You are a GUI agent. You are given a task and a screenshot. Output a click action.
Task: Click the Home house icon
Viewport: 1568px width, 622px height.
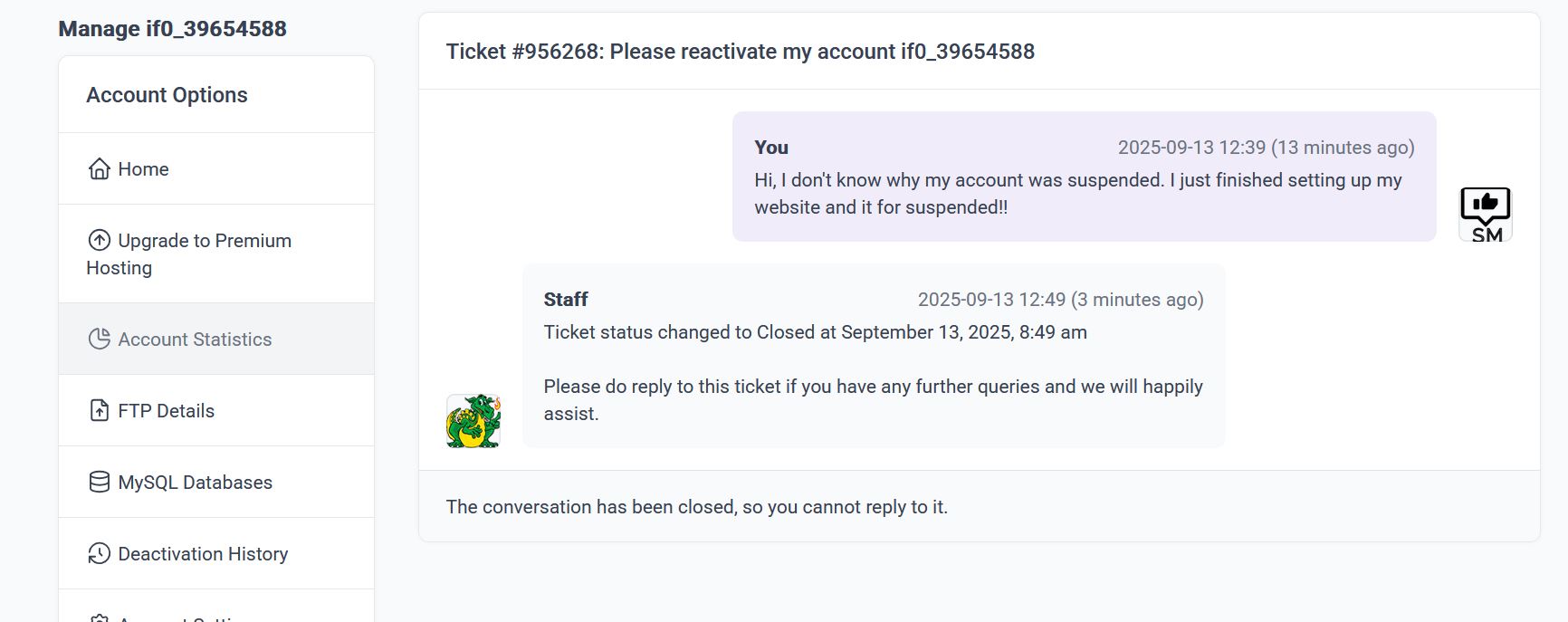click(x=99, y=169)
